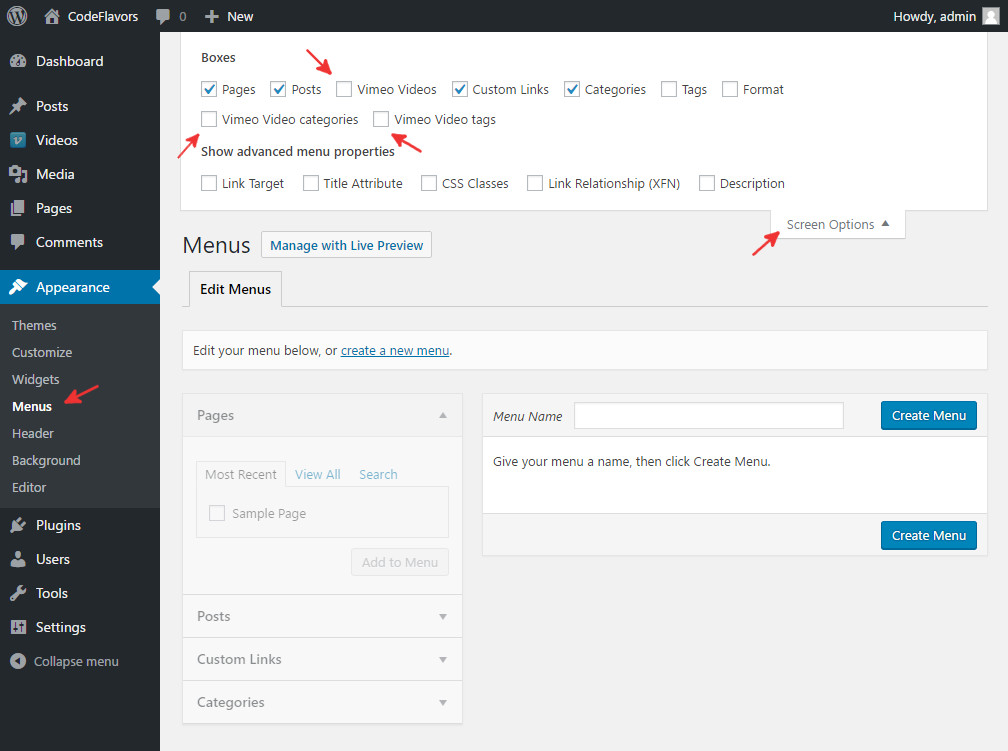The image size is (1008, 751).
Task: Switch to Search pages tab
Action: (378, 475)
